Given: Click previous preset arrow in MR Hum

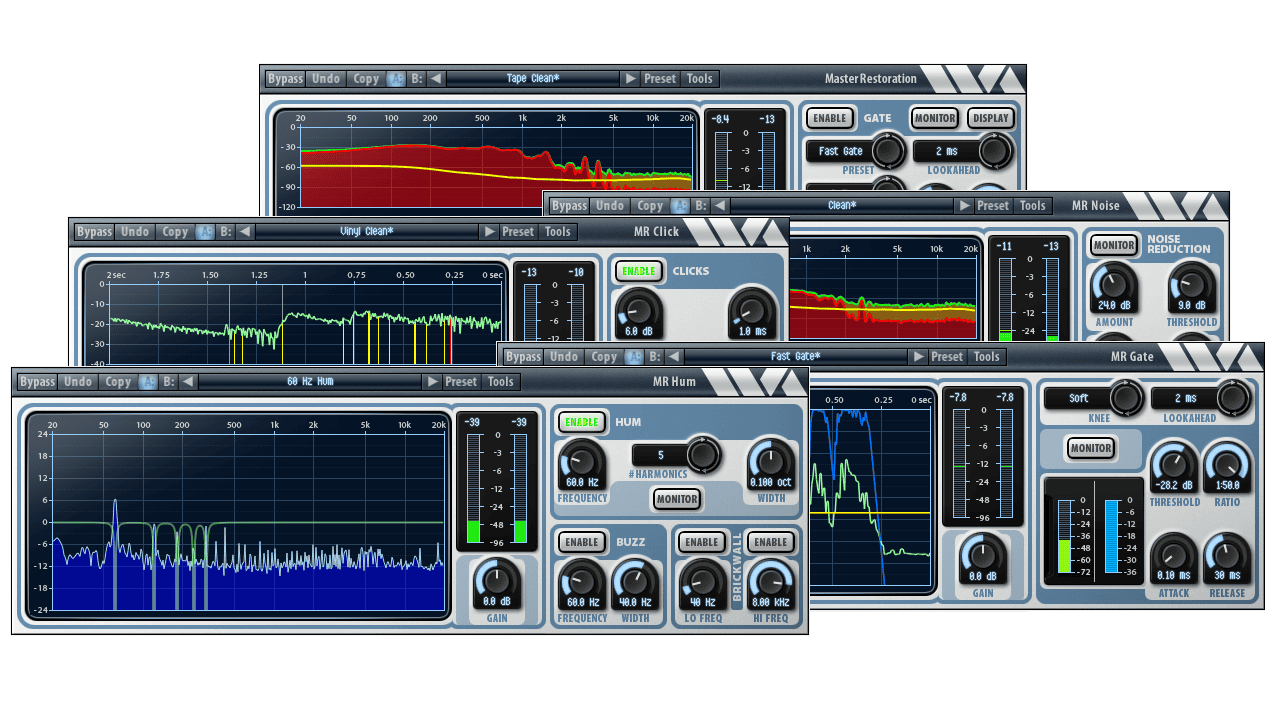Looking at the screenshot, I should pyautogui.click(x=188, y=382).
